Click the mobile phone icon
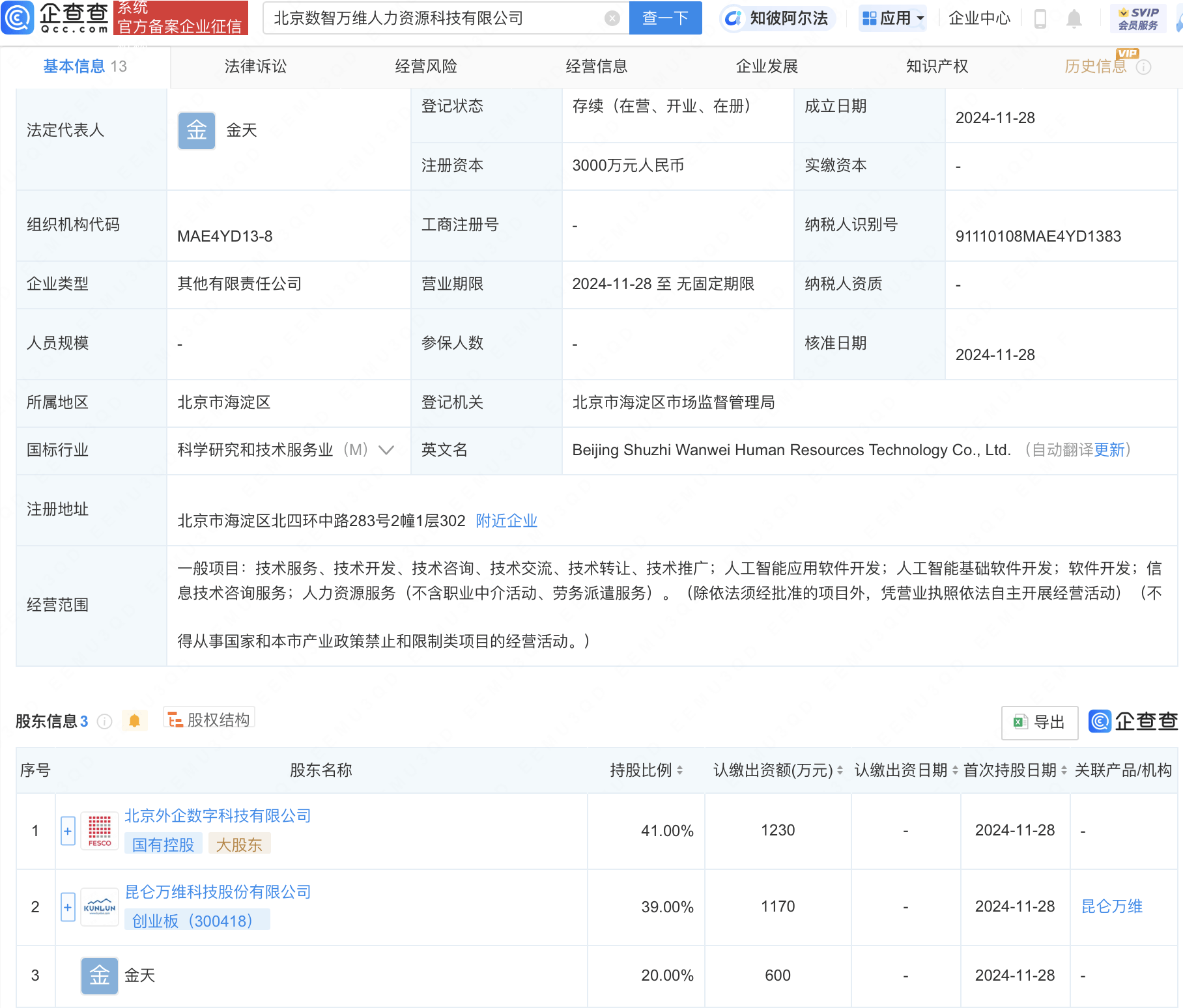Image resolution: width=1183 pixels, height=1008 pixels. (1040, 19)
